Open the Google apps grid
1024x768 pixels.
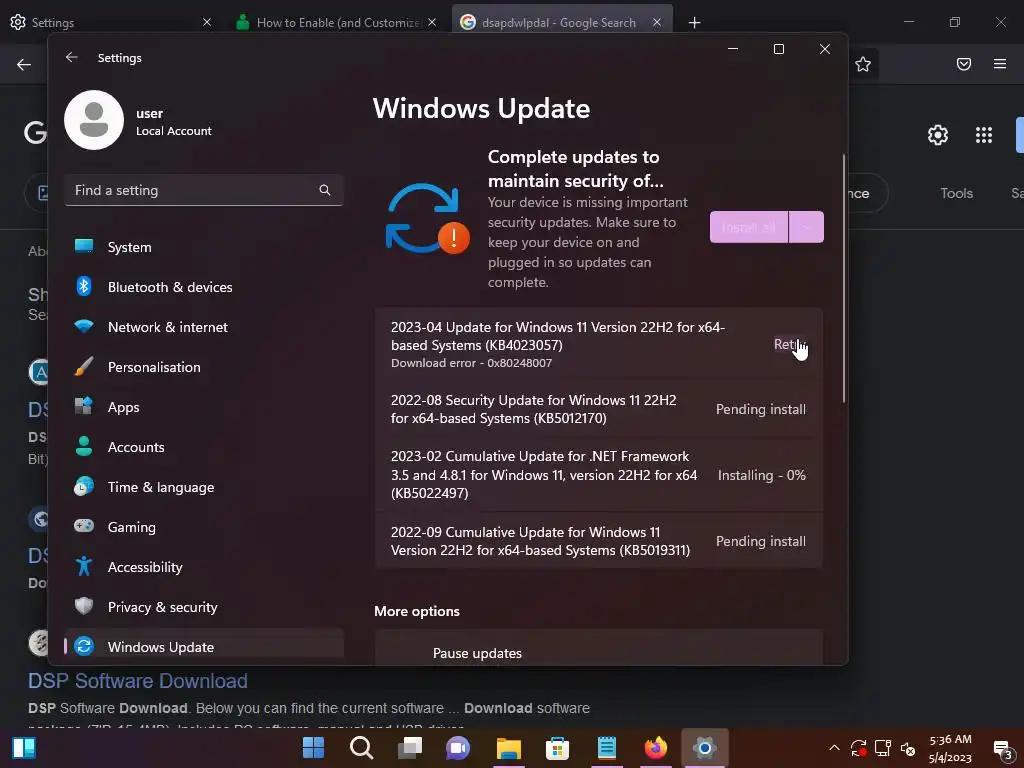pyautogui.click(x=984, y=135)
